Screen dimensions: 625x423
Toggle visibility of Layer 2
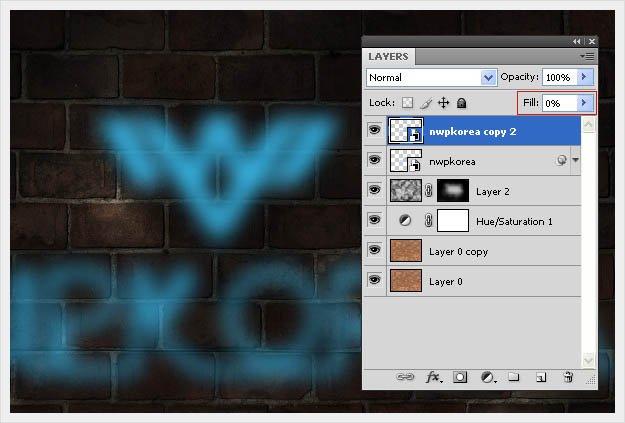(374, 190)
